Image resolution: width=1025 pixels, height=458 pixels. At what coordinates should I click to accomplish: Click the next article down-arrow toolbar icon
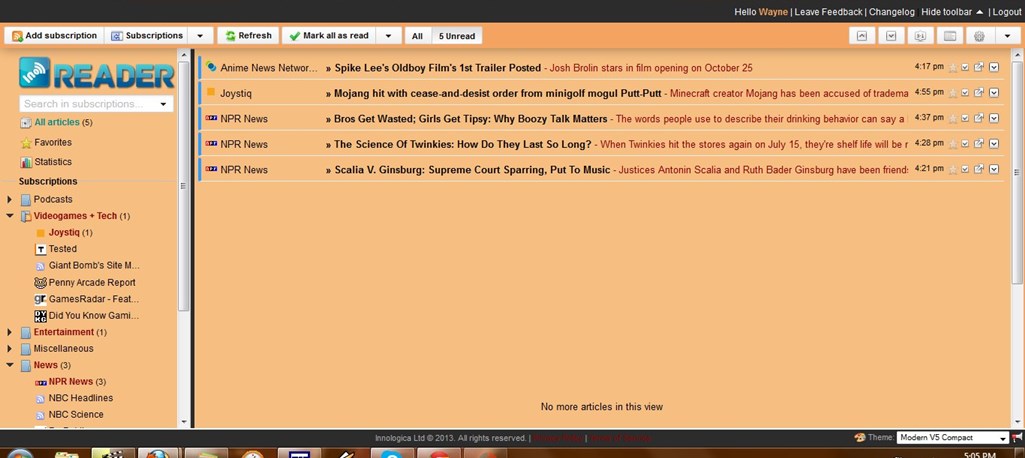tap(891, 36)
